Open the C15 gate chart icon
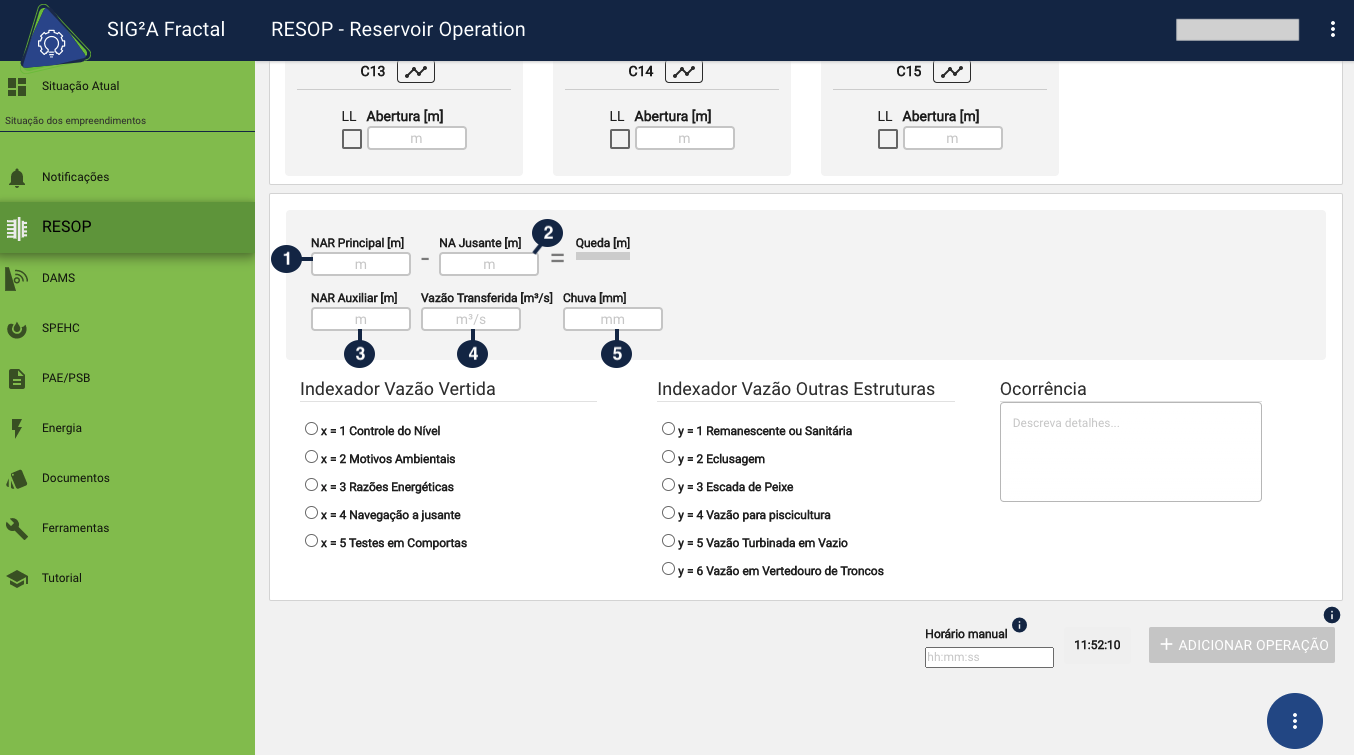Image resolution: width=1354 pixels, height=755 pixels. (952, 72)
